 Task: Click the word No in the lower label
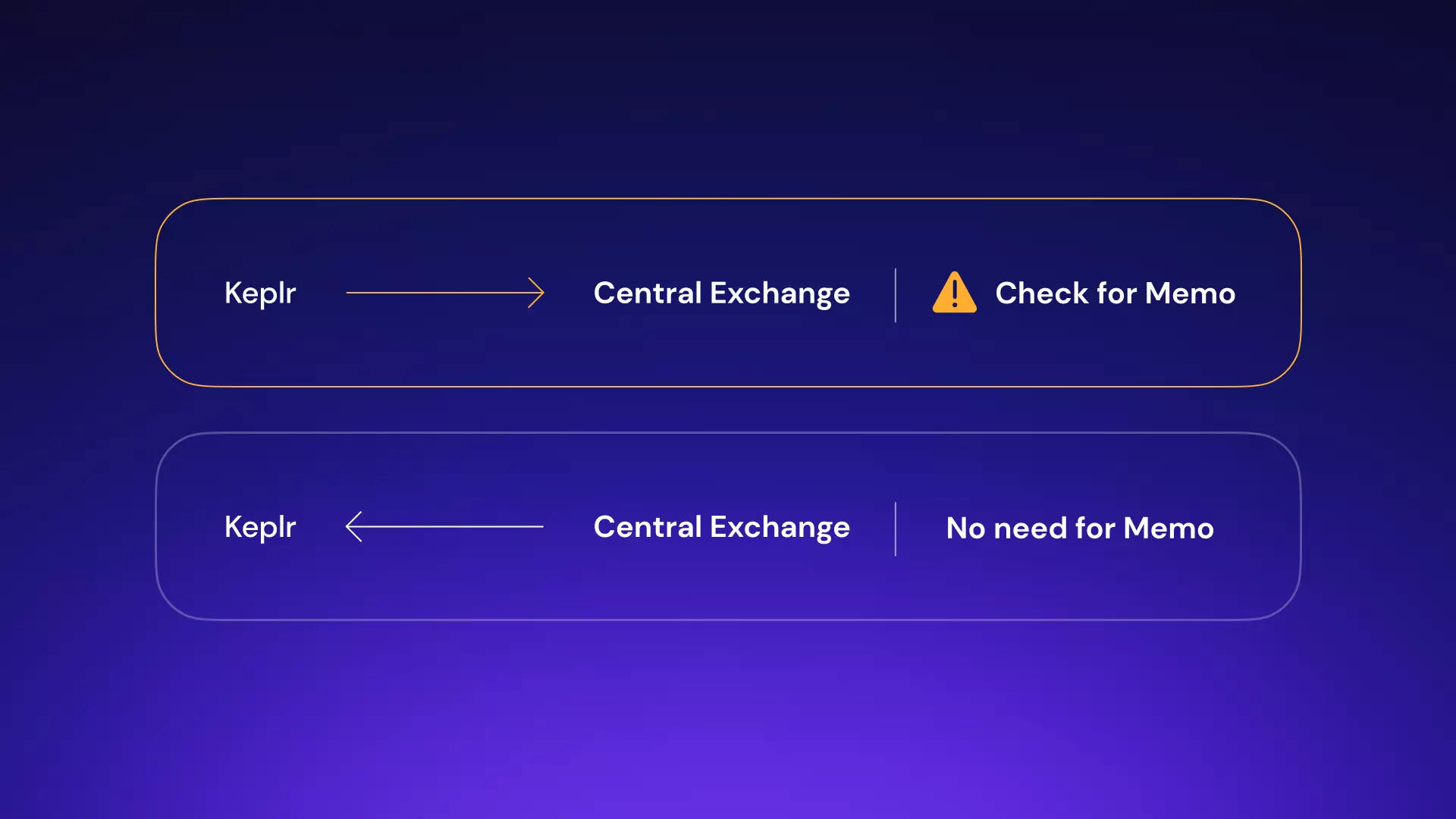pos(965,528)
